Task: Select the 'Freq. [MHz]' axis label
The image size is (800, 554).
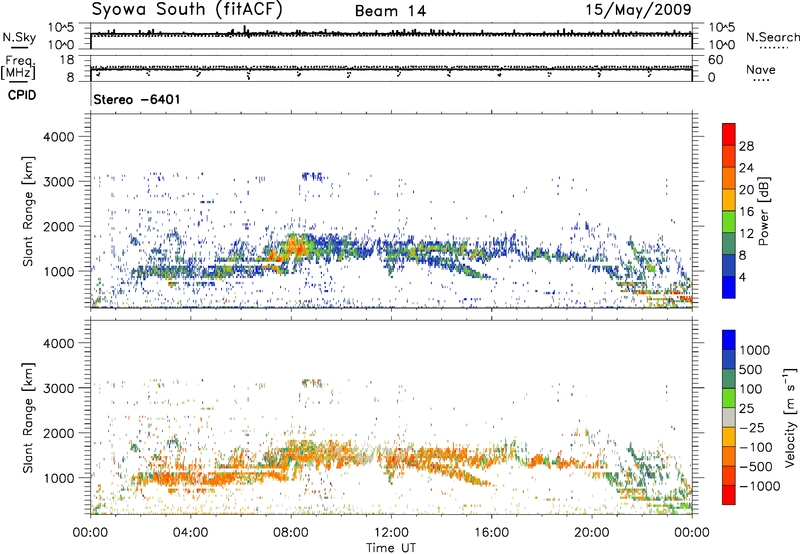Action: pos(18,68)
